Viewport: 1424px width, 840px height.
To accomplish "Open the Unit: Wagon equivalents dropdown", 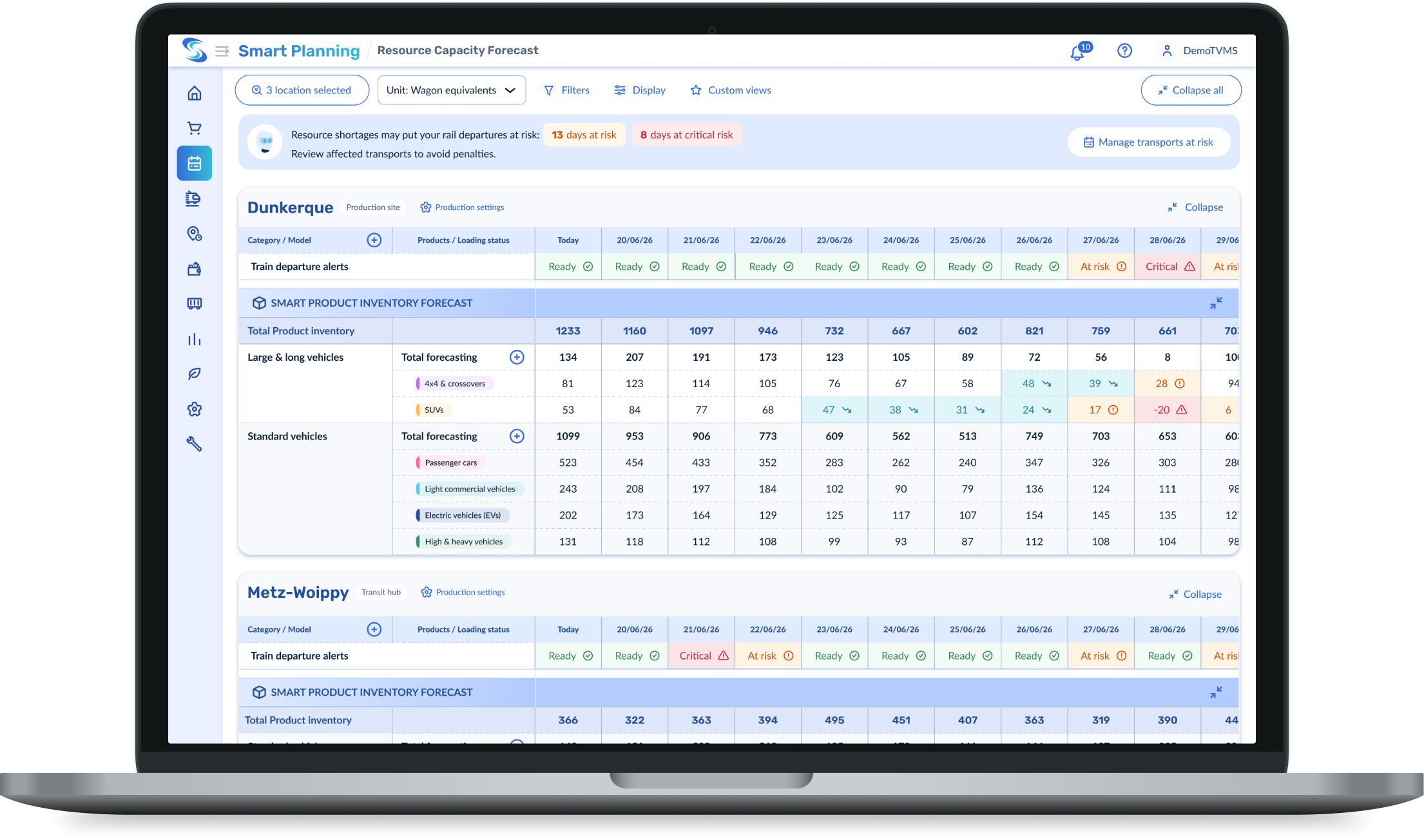I will (x=452, y=90).
